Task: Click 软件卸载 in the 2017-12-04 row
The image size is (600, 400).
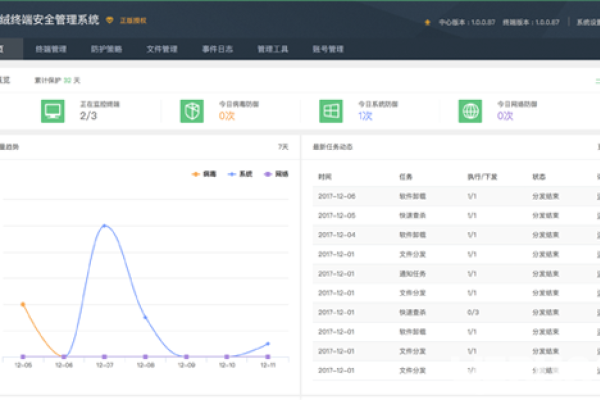Action: (412, 235)
